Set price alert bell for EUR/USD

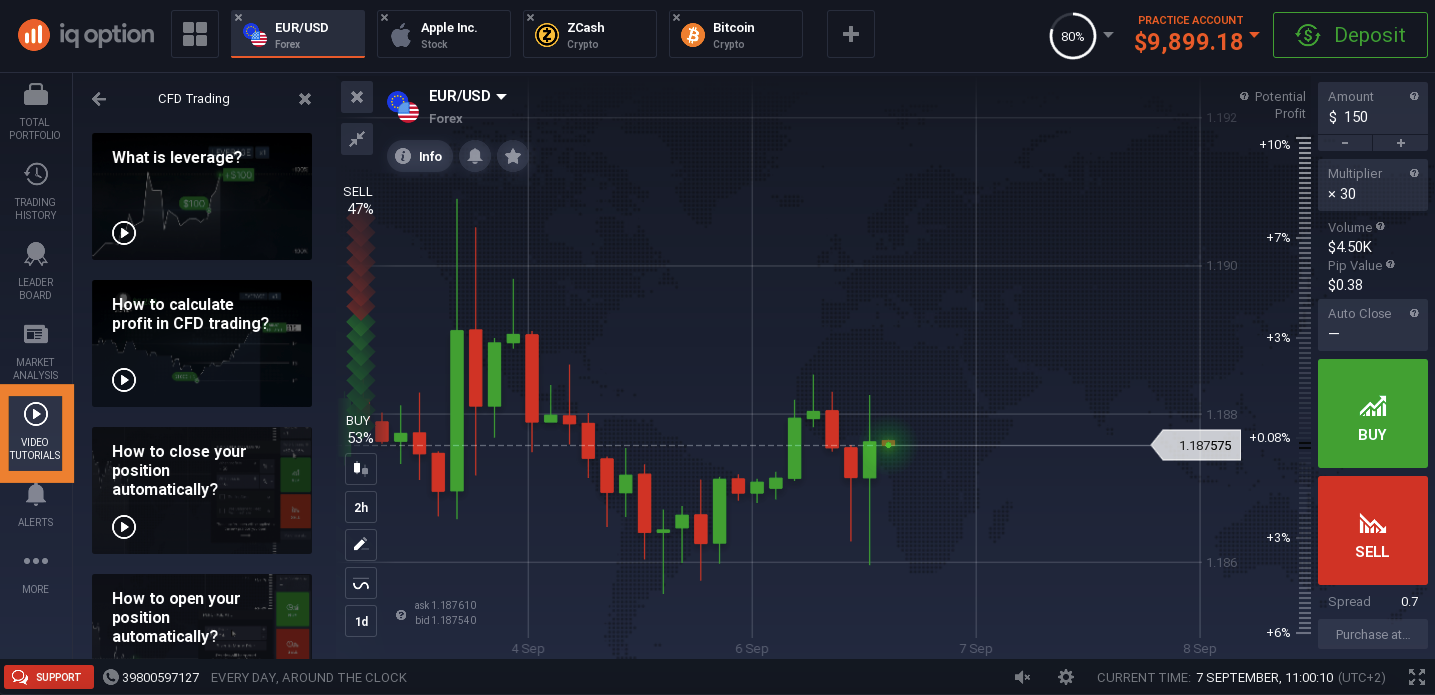click(x=475, y=156)
